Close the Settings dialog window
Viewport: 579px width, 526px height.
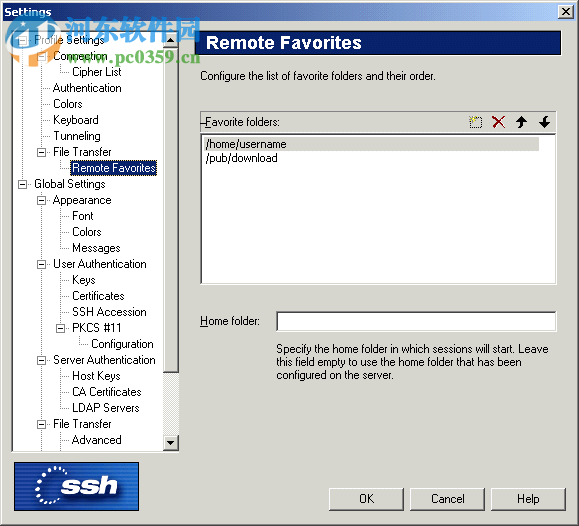[x=566, y=12]
